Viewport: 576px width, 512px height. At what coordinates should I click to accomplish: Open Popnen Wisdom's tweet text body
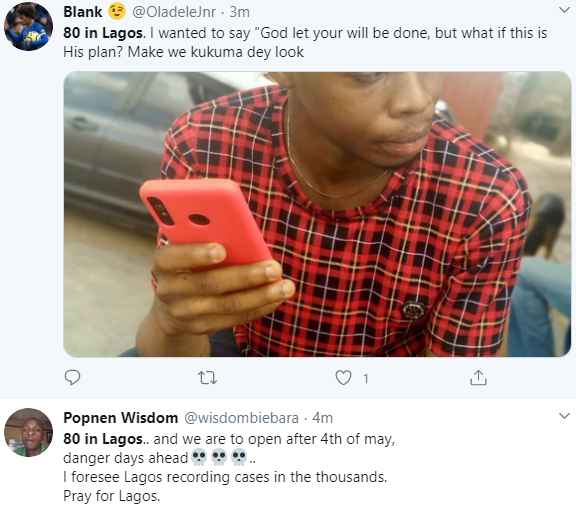click(x=230, y=467)
